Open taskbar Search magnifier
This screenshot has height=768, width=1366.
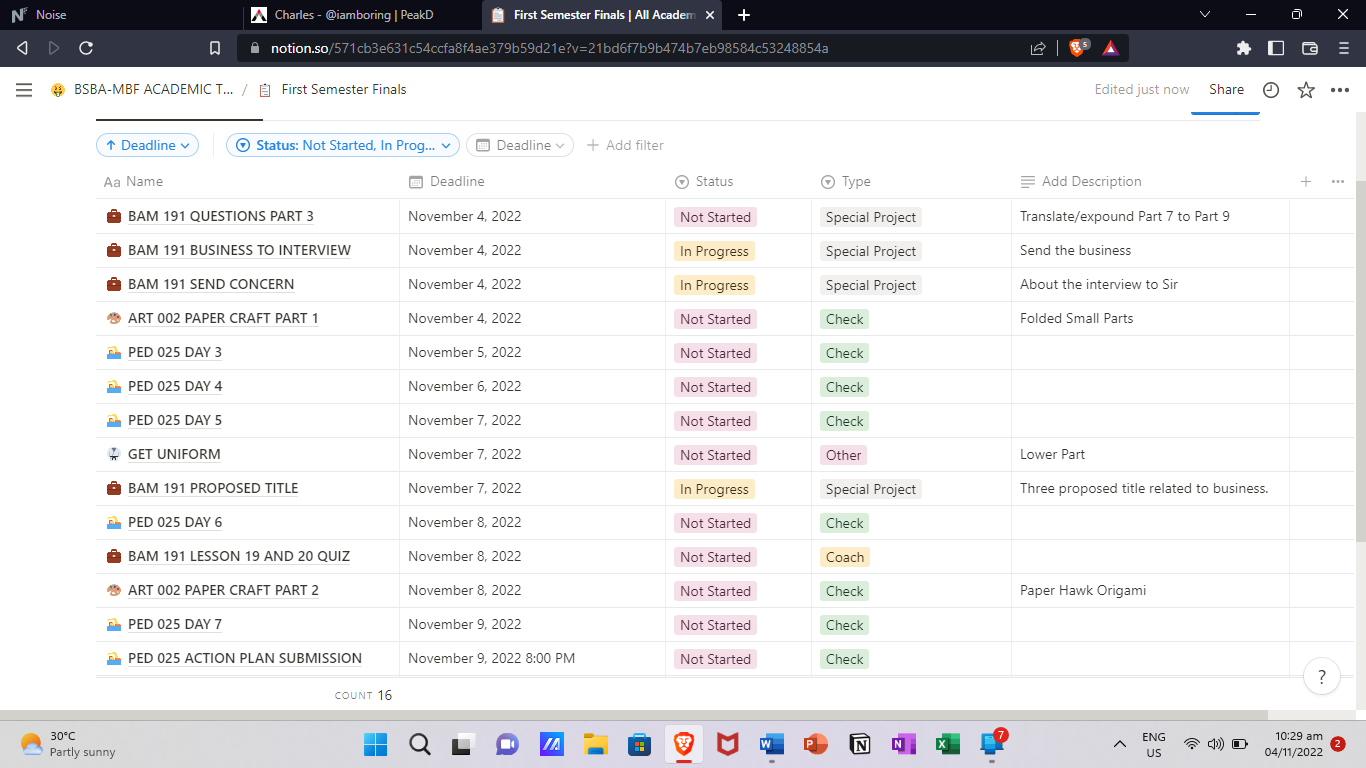point(420,744)
